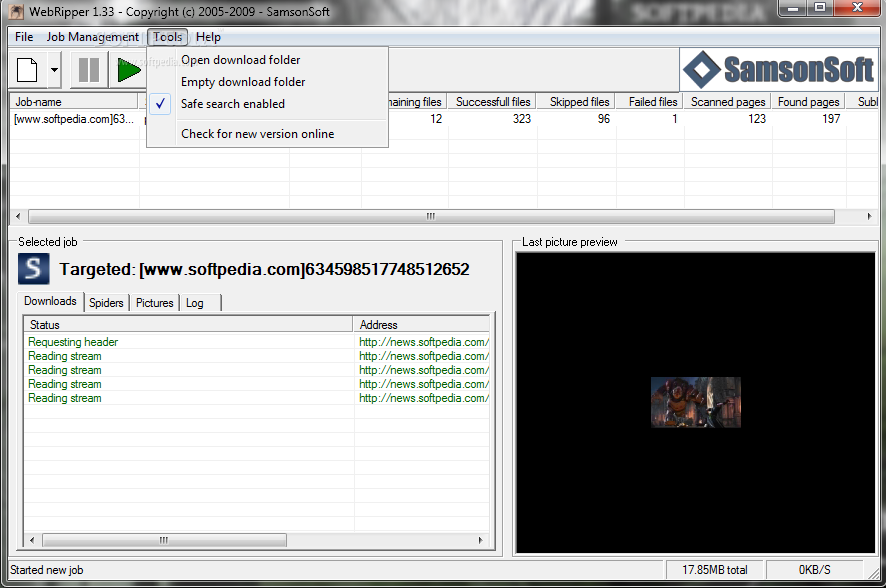Click the Status column header in Downloads
This screenshot has width=886, height=588.
[x=188, y=325]
